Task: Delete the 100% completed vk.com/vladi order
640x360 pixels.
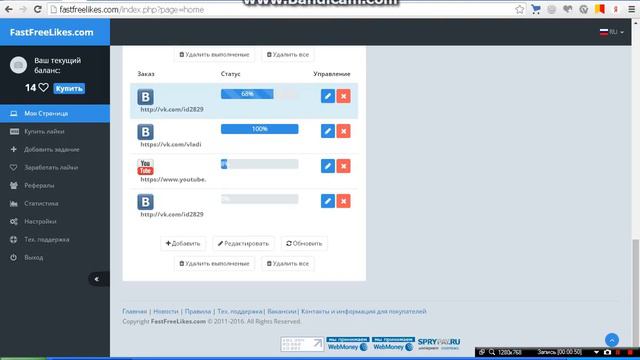Action: [x=343, y=131]
